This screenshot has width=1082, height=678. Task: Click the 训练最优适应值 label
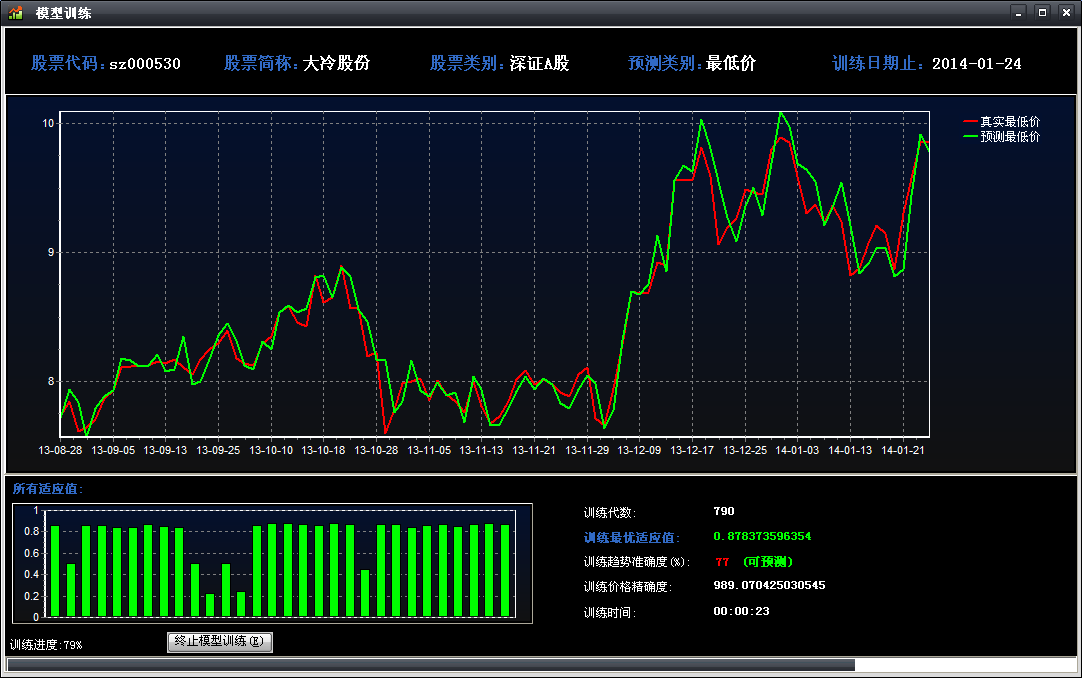[632, 538]
